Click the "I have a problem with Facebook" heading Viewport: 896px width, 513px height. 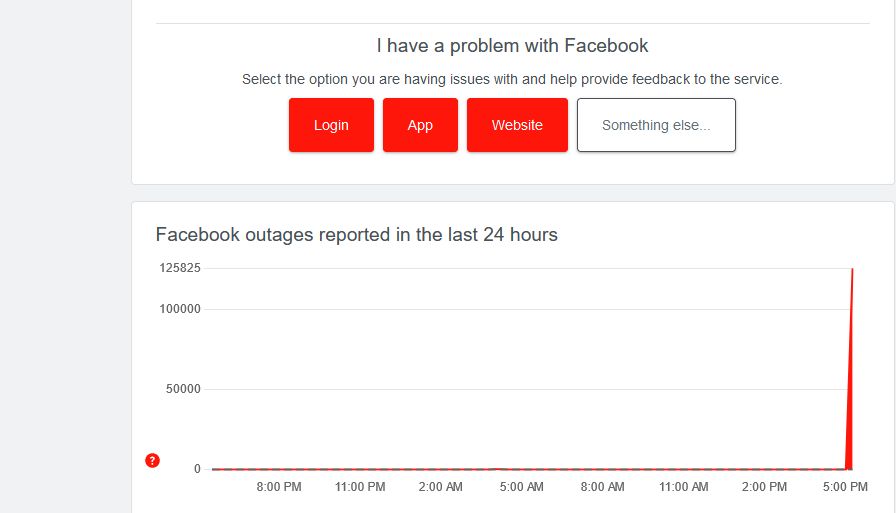tap(512, 46)
